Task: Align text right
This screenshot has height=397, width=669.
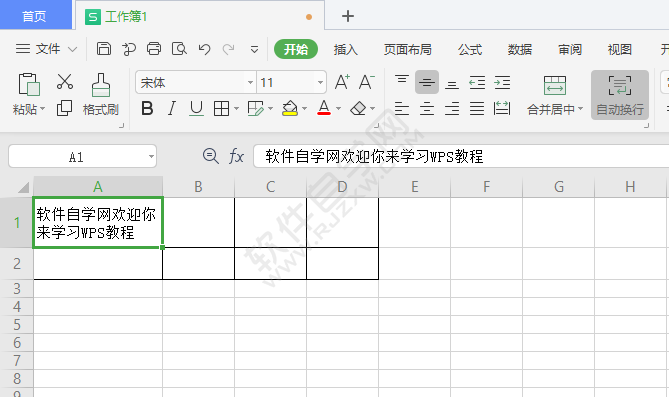Action: (452, 108)
